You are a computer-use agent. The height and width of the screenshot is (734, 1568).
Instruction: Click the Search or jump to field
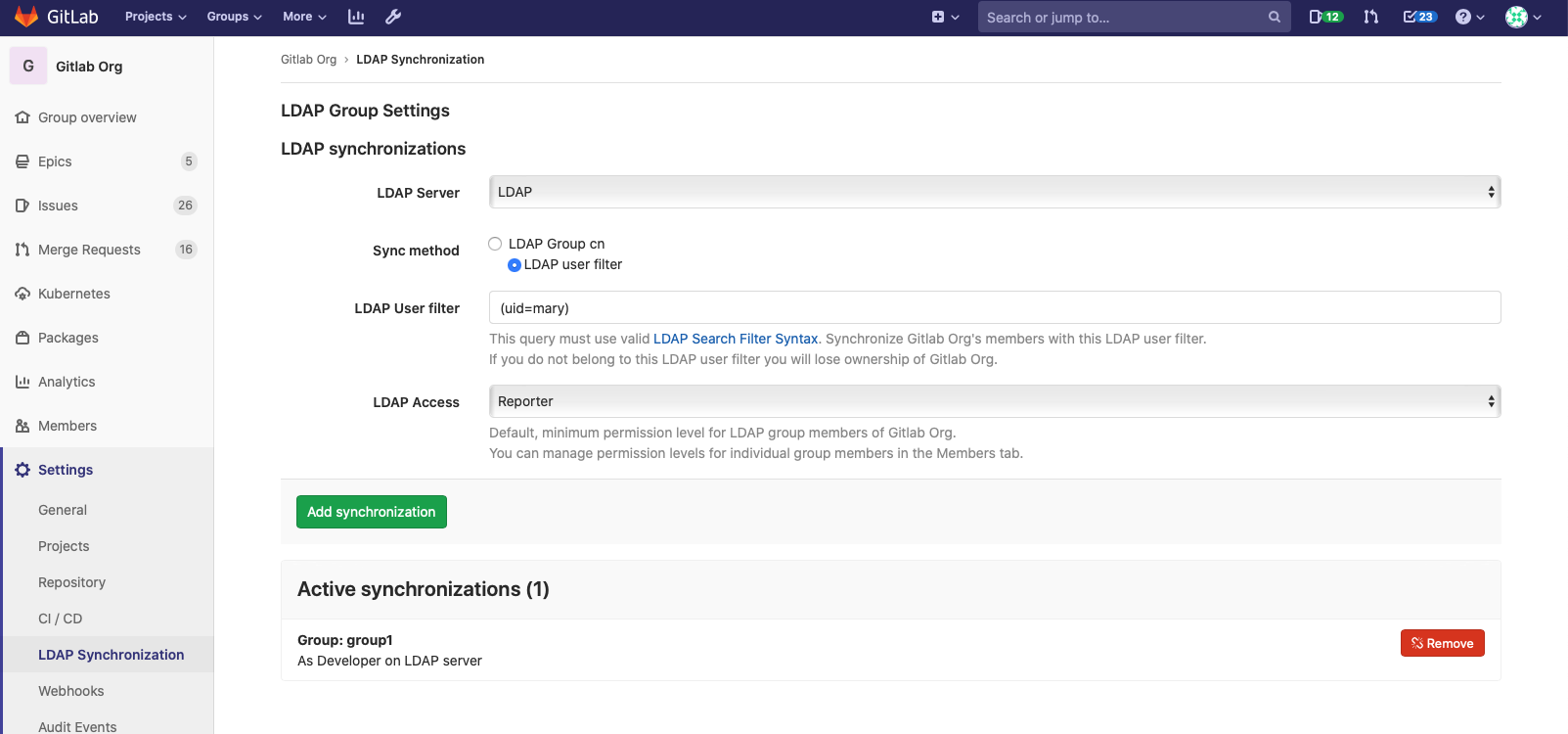[1135, 17]
